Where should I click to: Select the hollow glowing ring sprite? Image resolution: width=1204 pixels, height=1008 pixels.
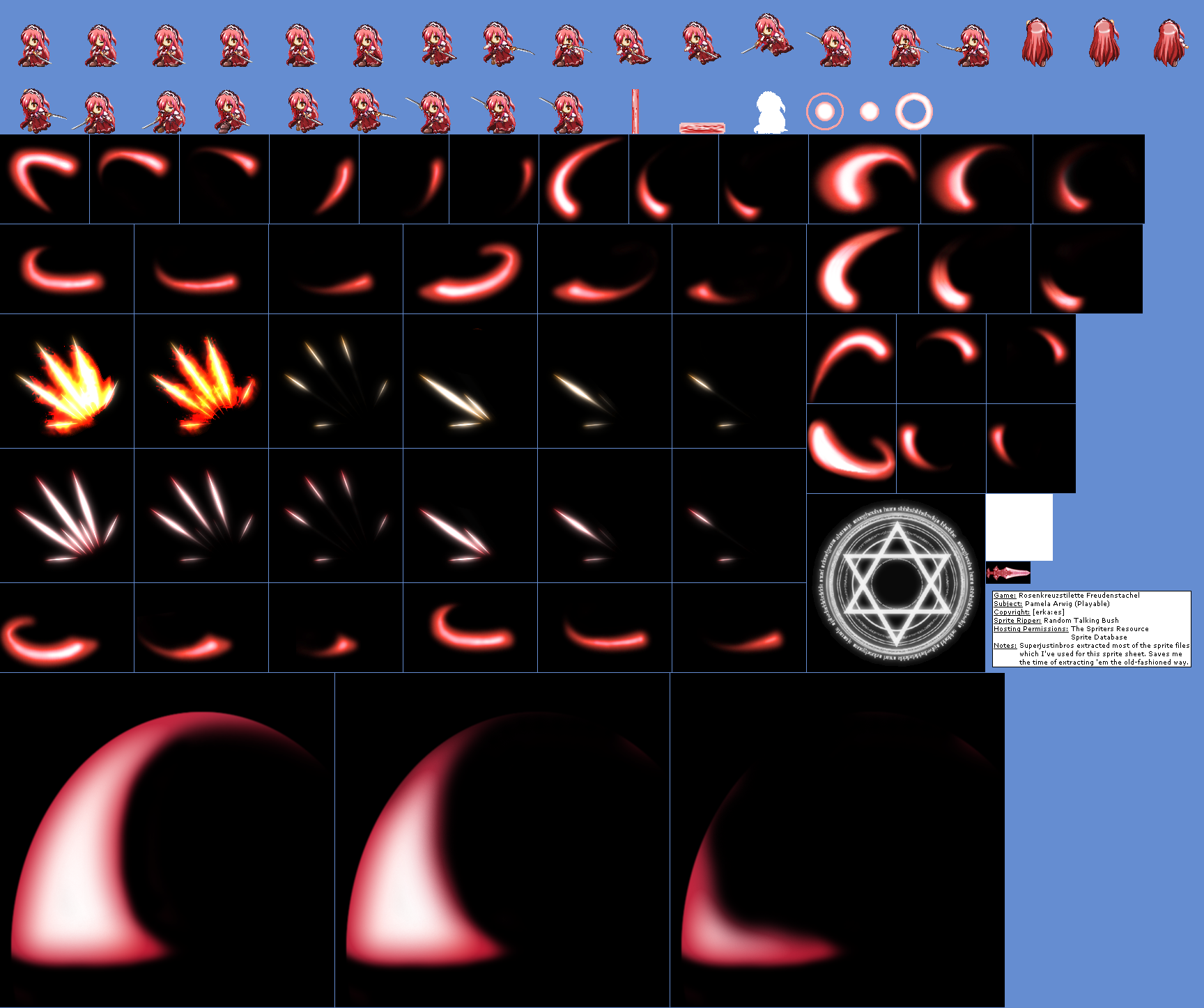pyautogui.click(x=914, y=111)
